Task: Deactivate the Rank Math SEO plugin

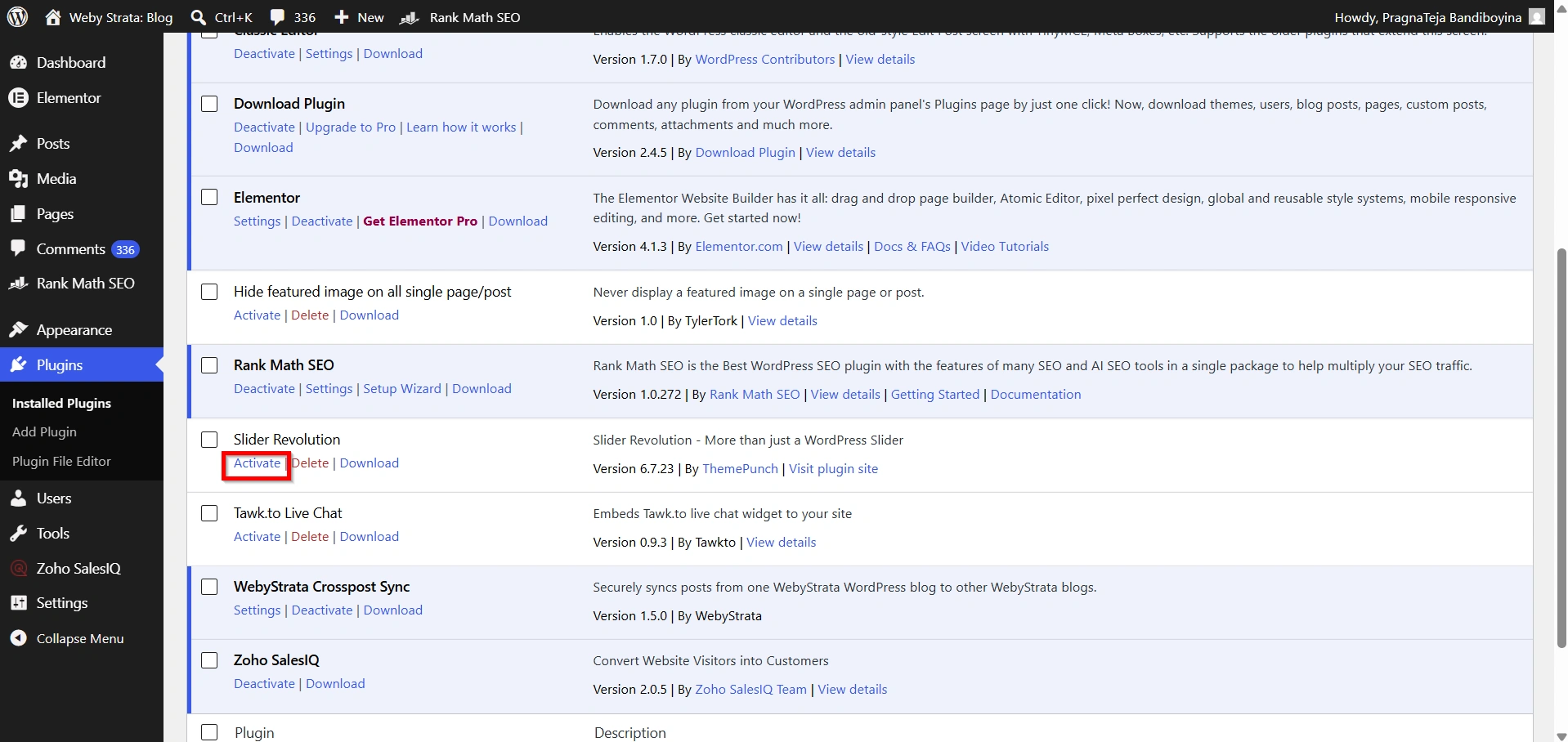Action: click(264, 389)
